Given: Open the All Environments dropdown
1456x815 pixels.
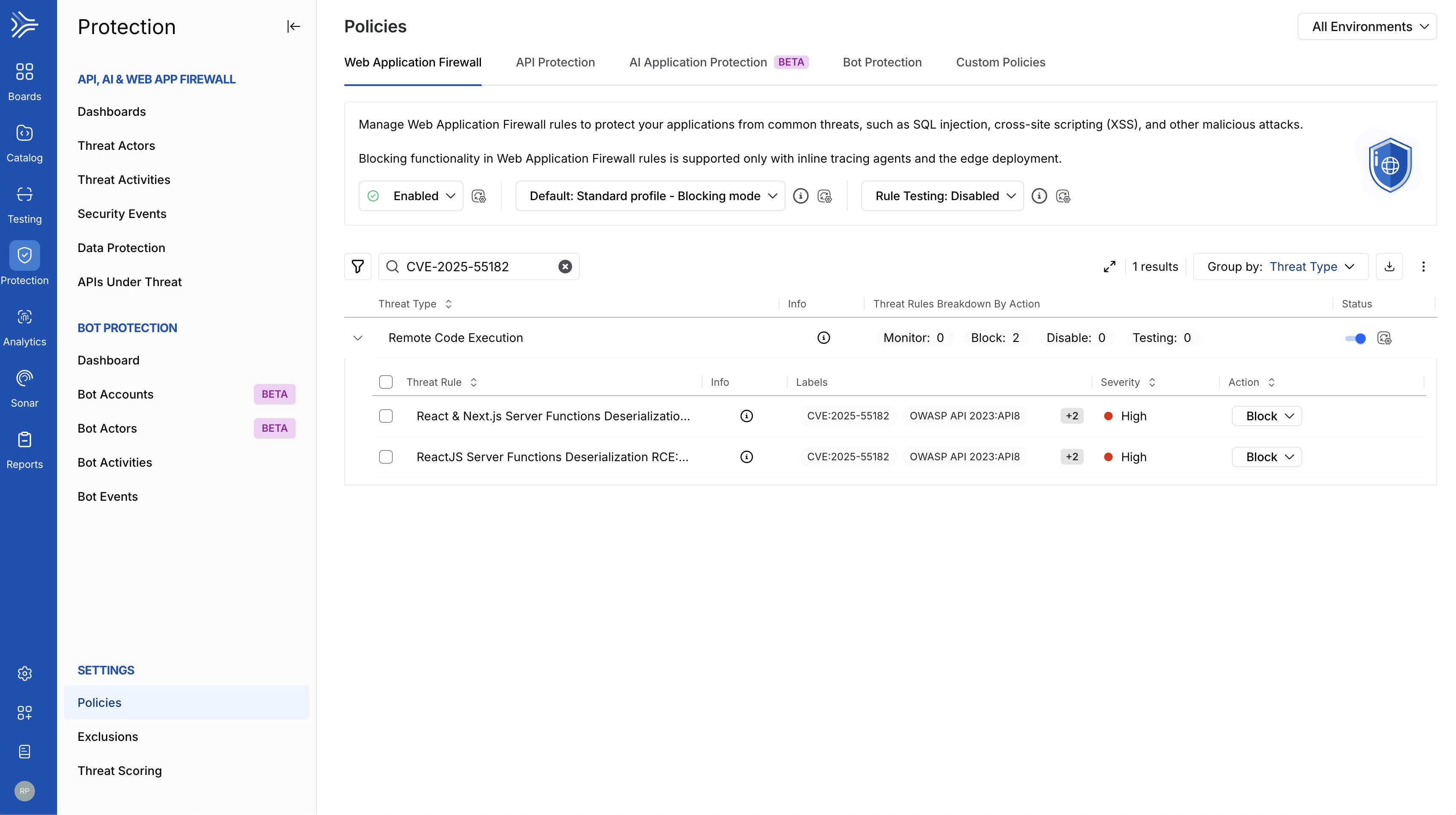Looking at the screenshot, I should [x=1367, y=26].
